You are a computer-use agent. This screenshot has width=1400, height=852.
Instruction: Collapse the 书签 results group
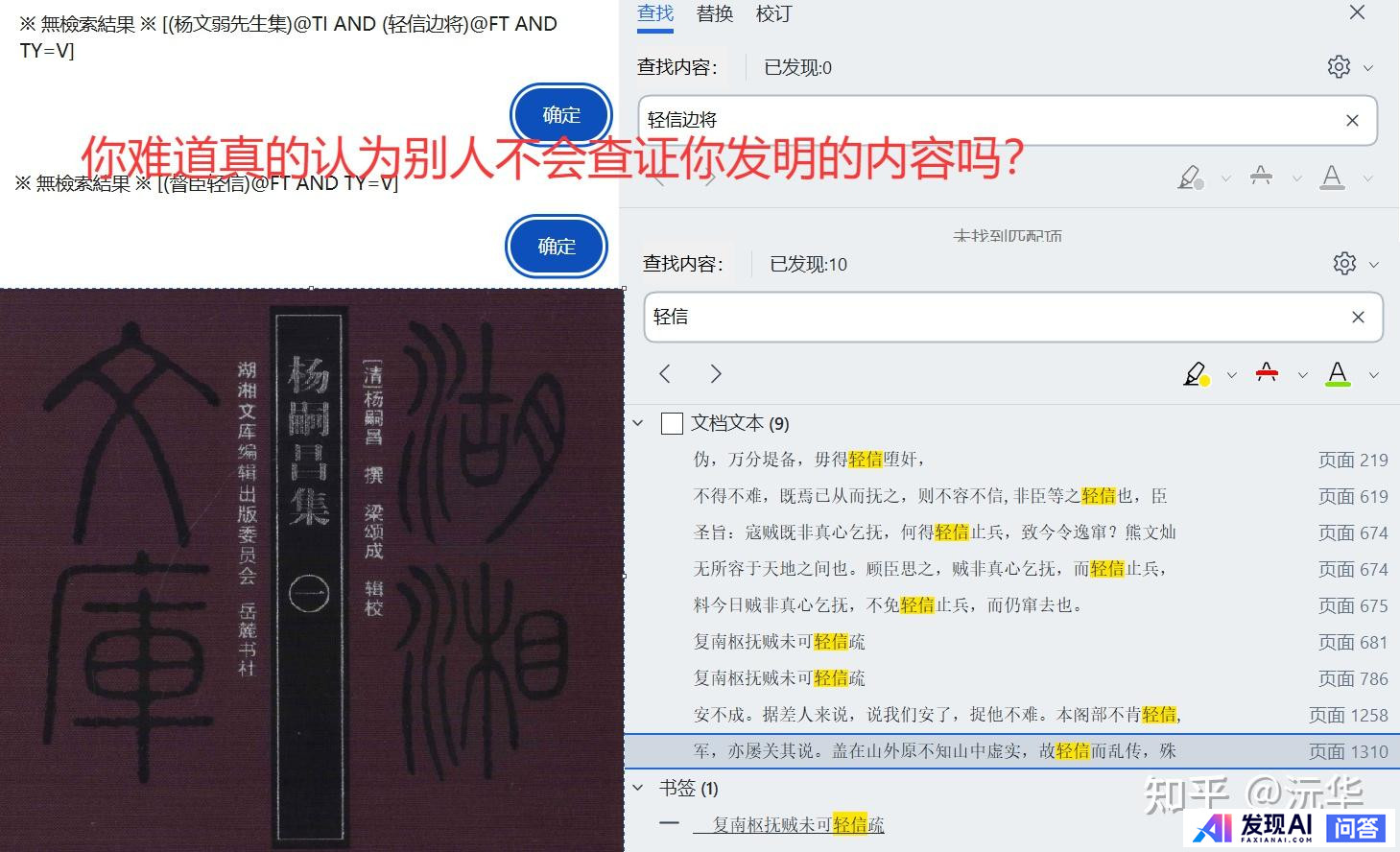coord(638,788)
